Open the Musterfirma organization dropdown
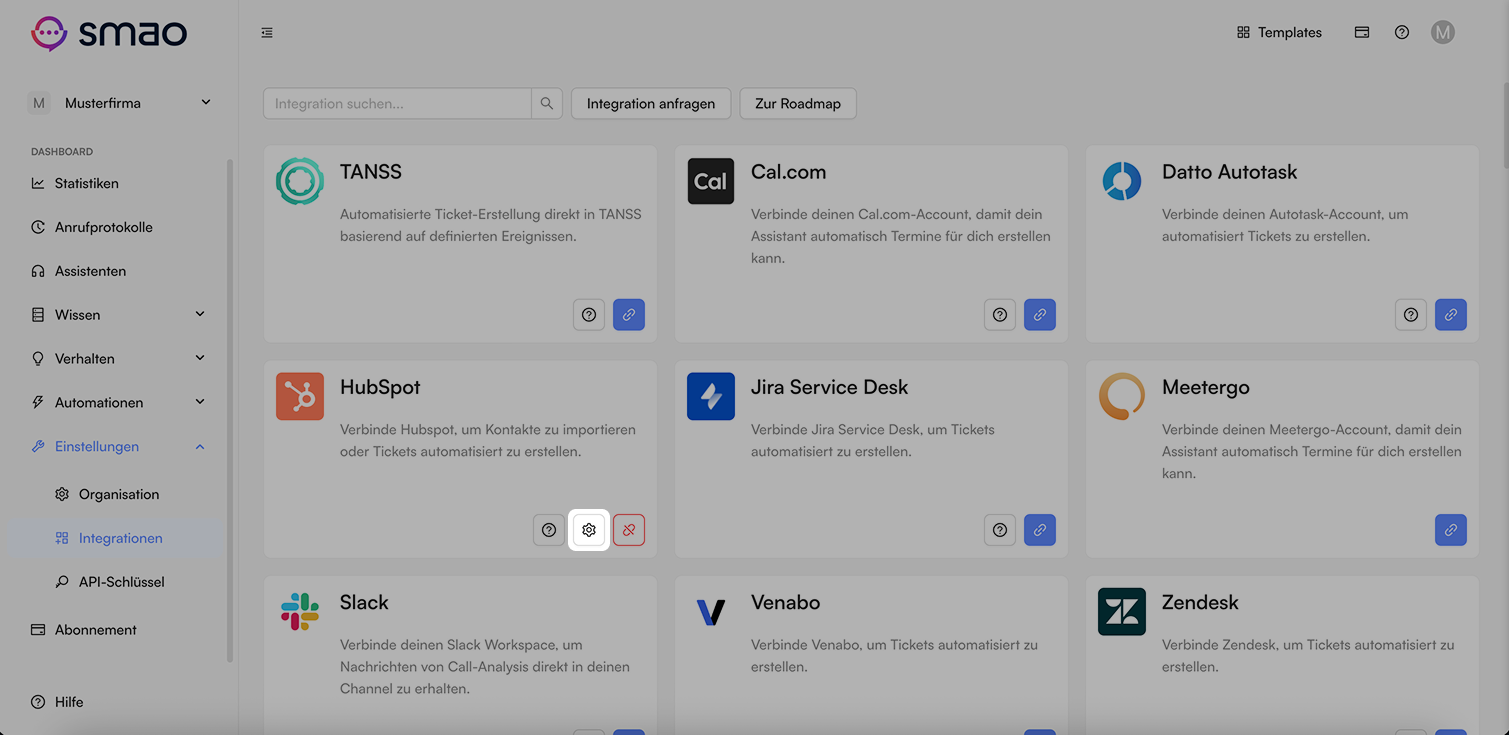Viewport: 1509px width, 735px height. point(120,103)
